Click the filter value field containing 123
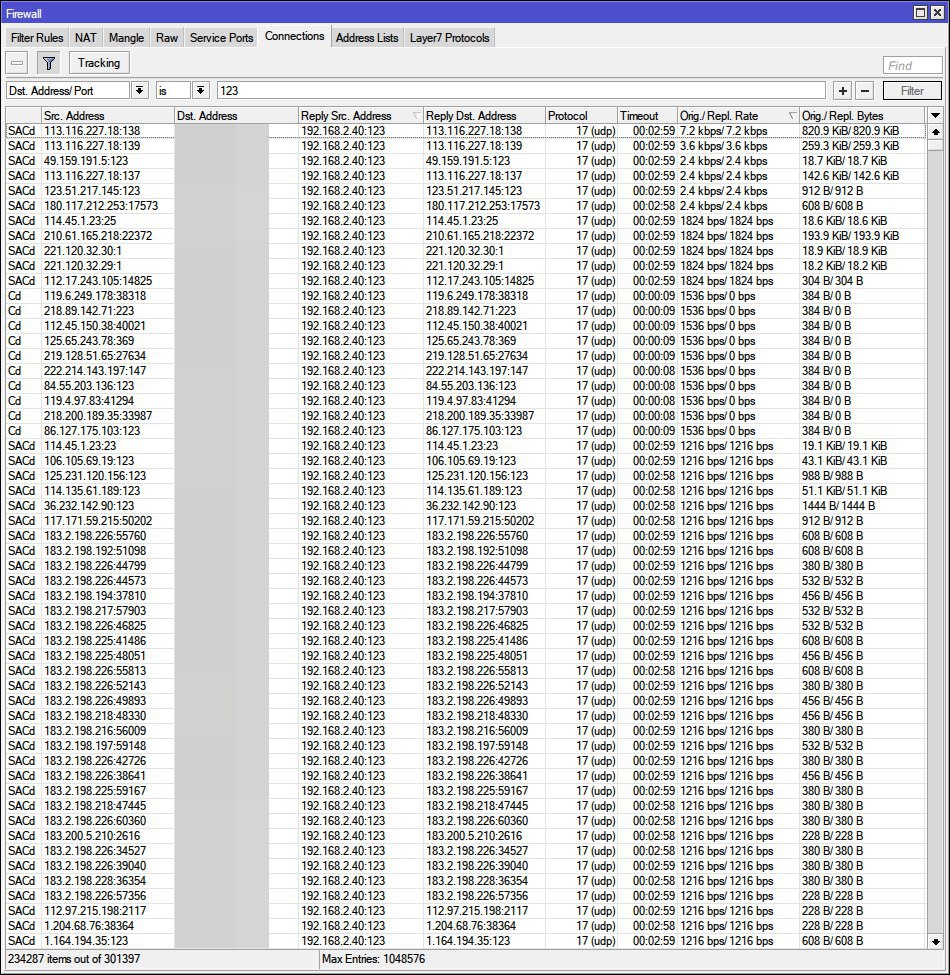The height and width of the screenshot is (975, 950). pyautogui.click(x=520, y=90)
